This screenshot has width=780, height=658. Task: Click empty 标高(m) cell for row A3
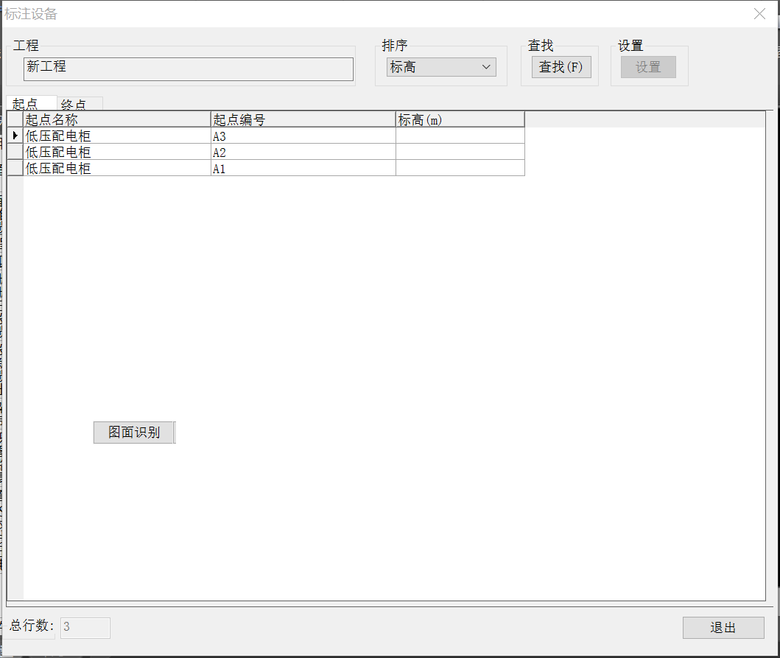[459, 136]
